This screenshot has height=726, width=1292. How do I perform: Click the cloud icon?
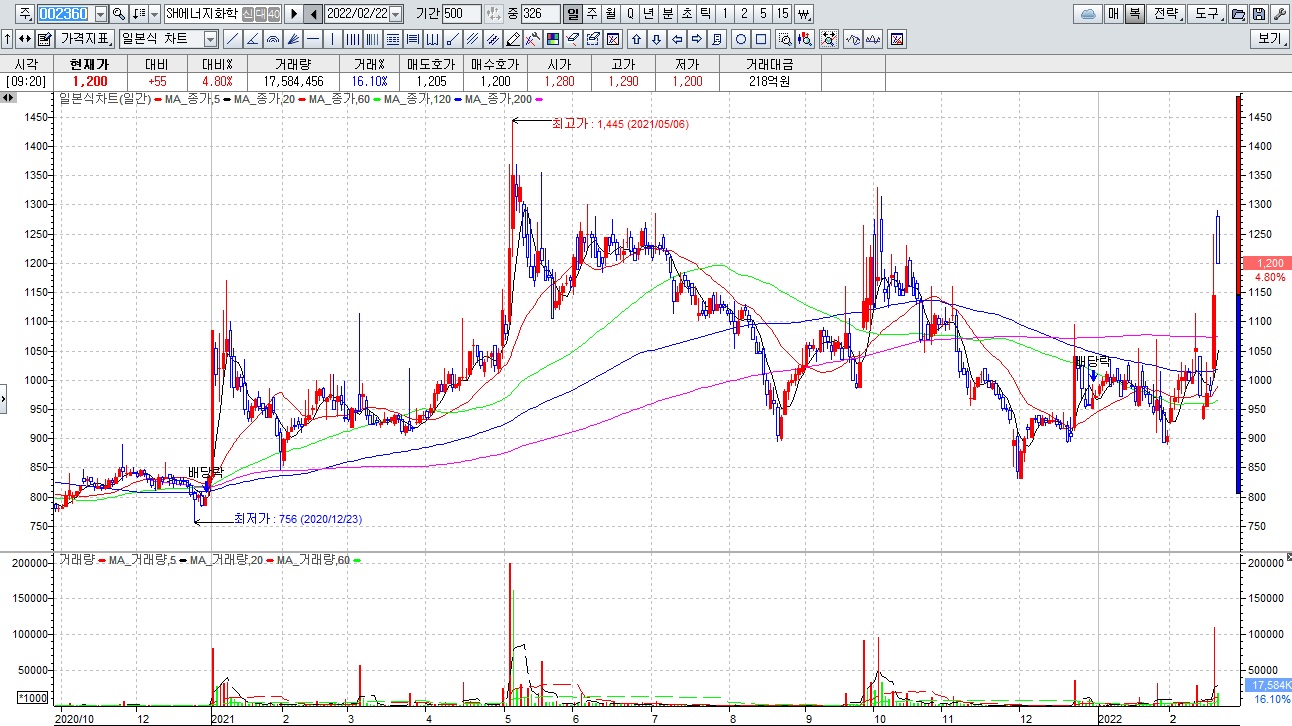coord(1088,14)
